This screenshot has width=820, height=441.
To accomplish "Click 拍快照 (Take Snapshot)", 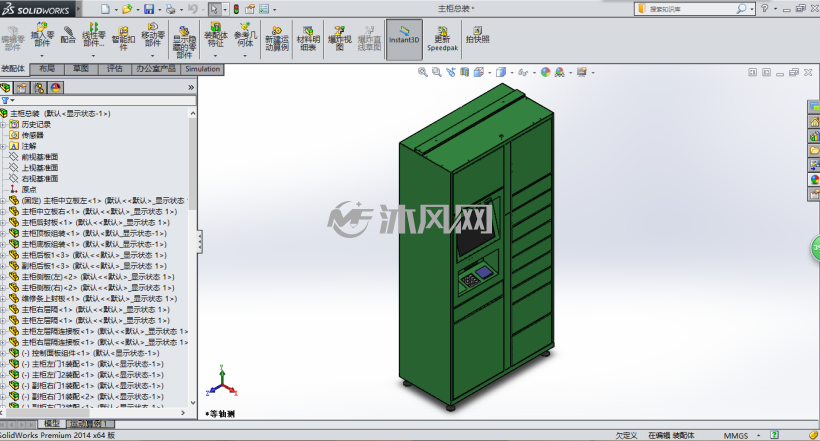I will coord(477,36).
